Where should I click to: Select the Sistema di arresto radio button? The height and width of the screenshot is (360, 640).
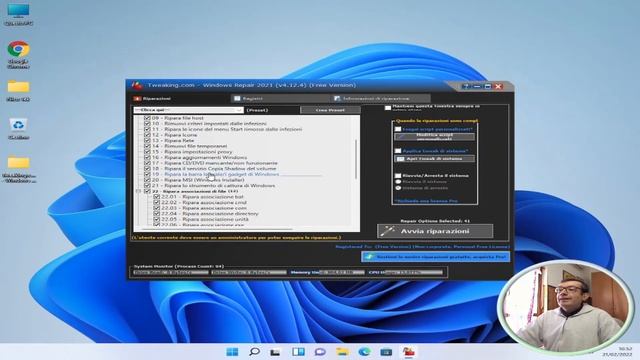(398, 188)
